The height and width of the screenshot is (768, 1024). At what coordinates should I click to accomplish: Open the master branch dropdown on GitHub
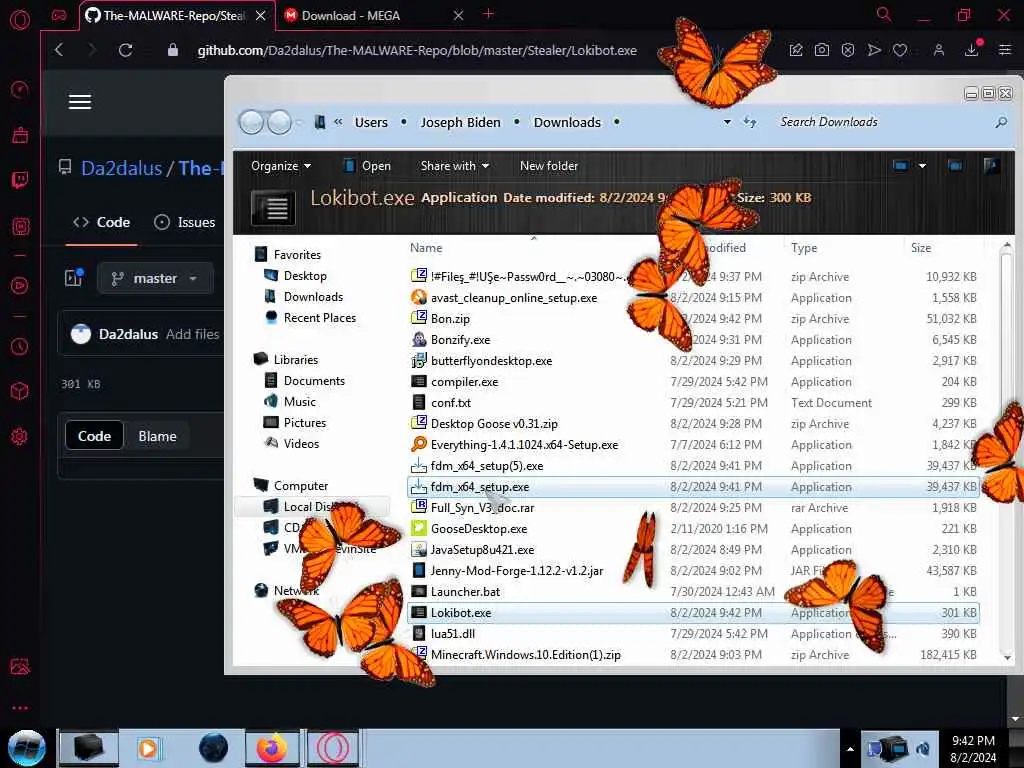click(x=155, y=278)
